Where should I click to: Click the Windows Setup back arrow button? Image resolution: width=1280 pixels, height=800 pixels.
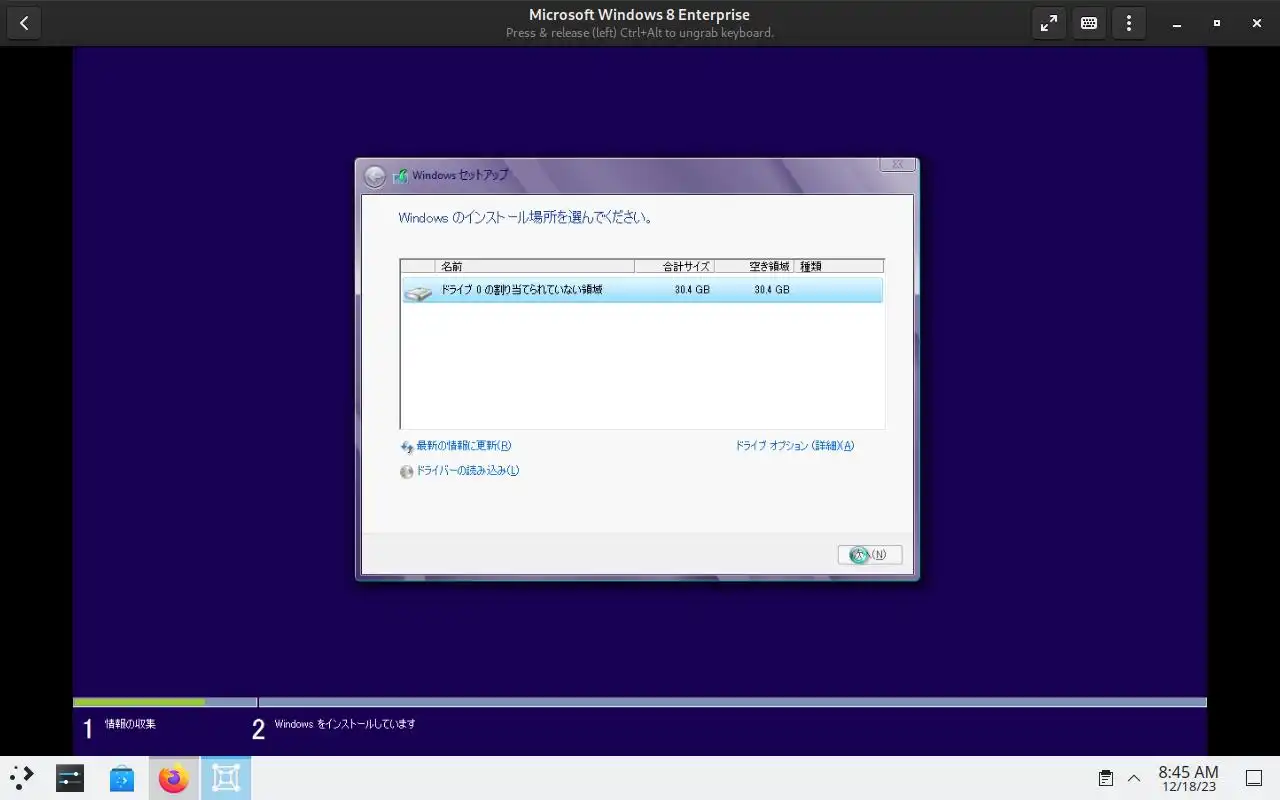tap(375, 177)
